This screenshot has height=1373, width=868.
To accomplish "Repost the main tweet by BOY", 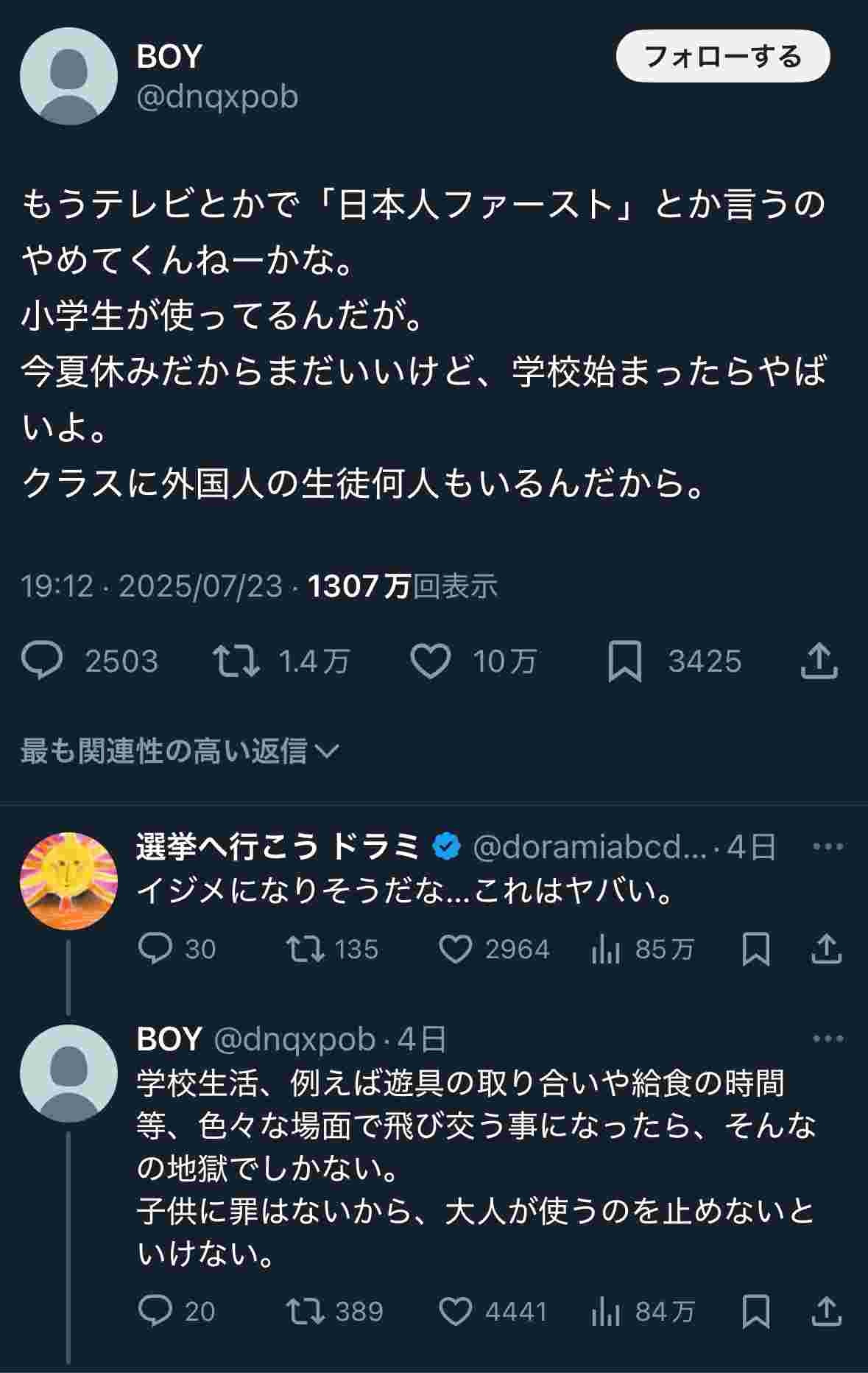I will click(236, 660).
